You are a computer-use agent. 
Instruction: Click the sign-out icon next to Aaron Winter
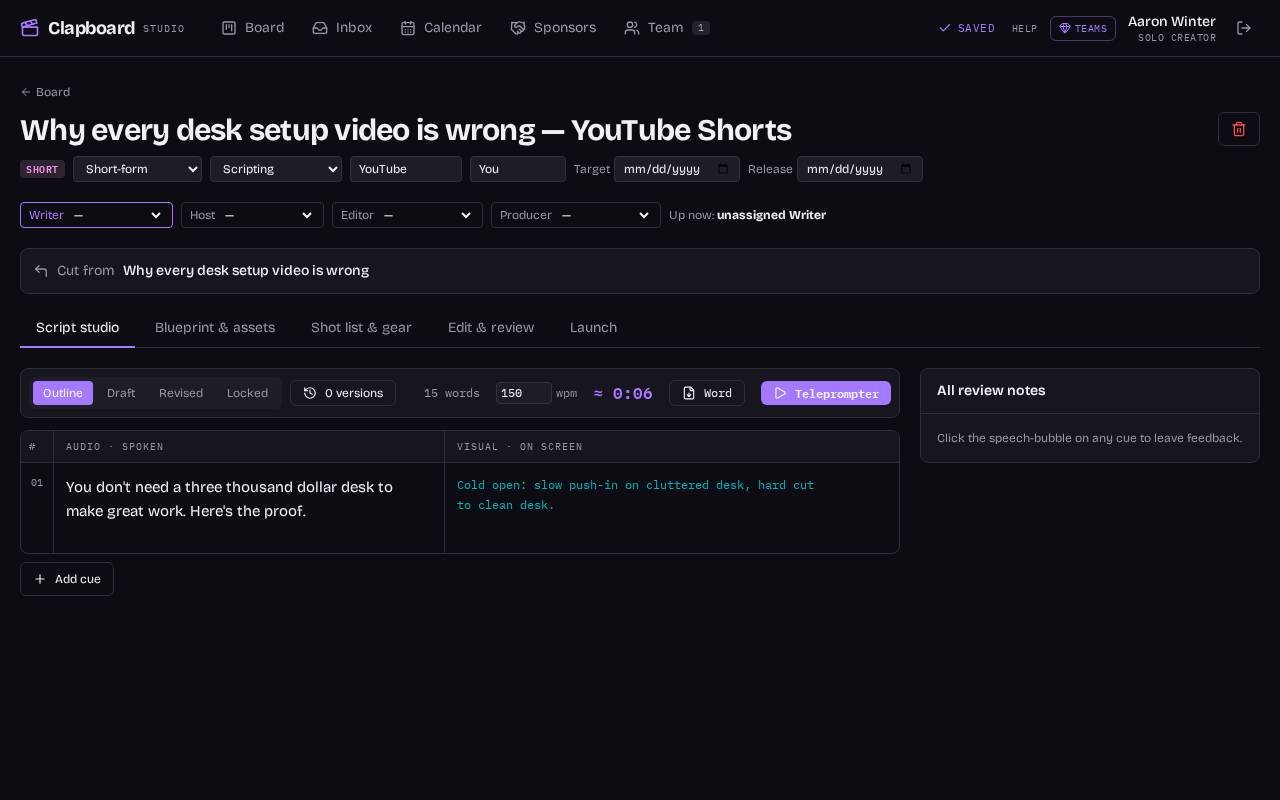[1244, 28]
